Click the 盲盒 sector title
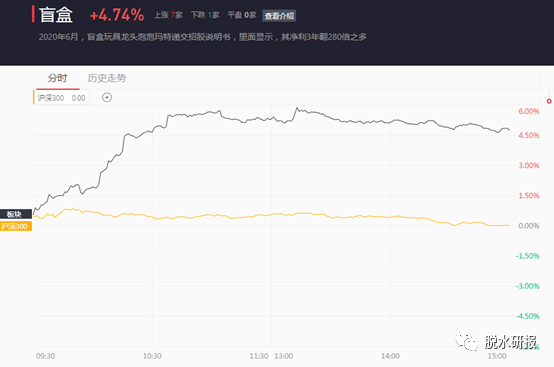The height and width of the screenshot is (367, 554). point(56,15)
